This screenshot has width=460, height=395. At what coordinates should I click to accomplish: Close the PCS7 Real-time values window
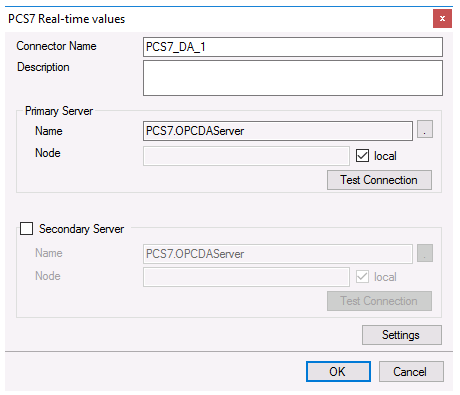pos(442,19)
